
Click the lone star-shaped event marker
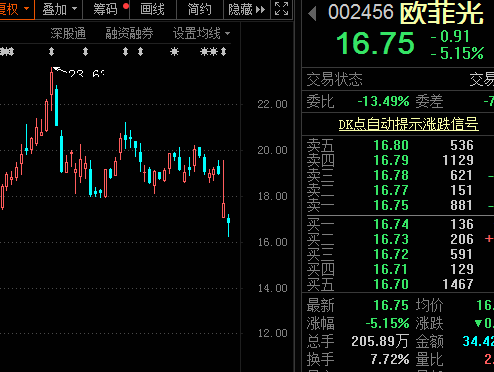[174, 52]
